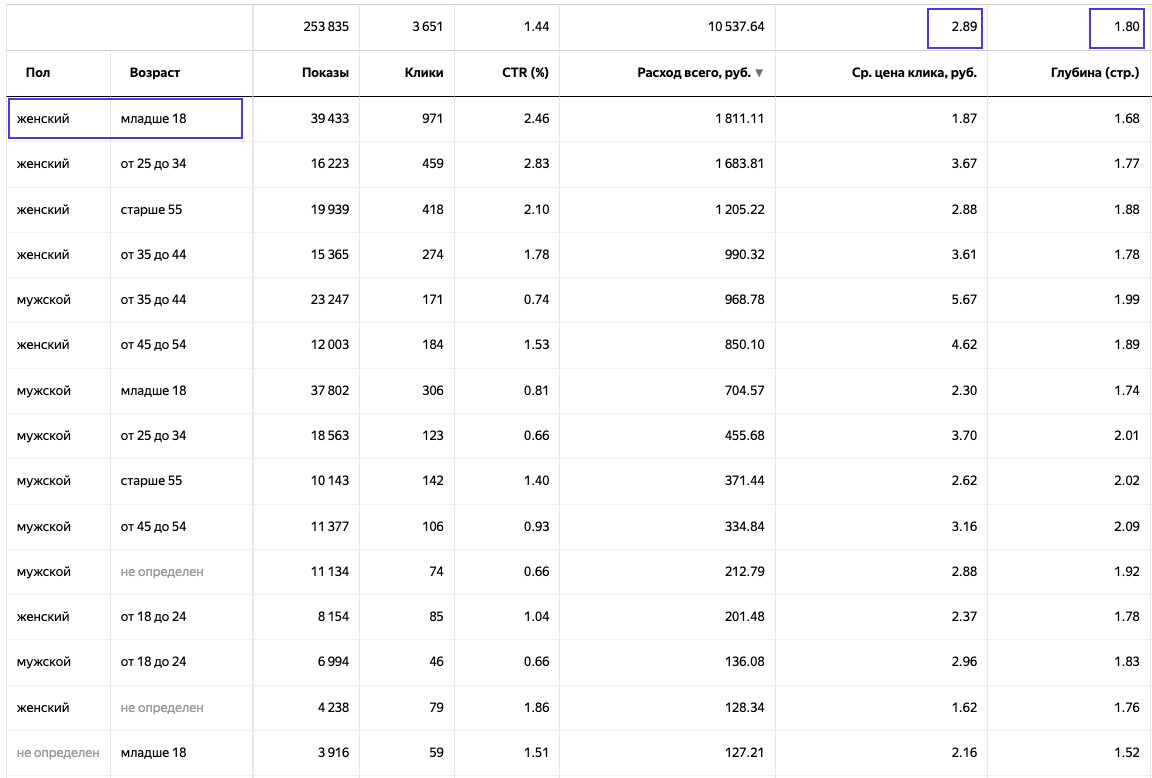
Task: Sort by the CTR (%) column header
Action: pos(525,73)
